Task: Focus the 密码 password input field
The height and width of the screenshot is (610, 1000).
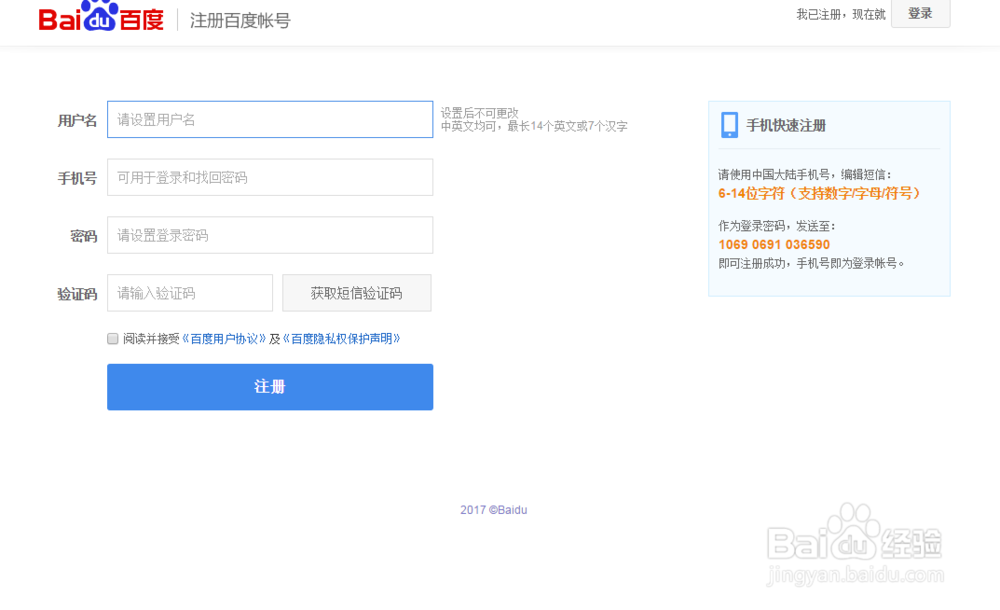Action: point(270,235)
